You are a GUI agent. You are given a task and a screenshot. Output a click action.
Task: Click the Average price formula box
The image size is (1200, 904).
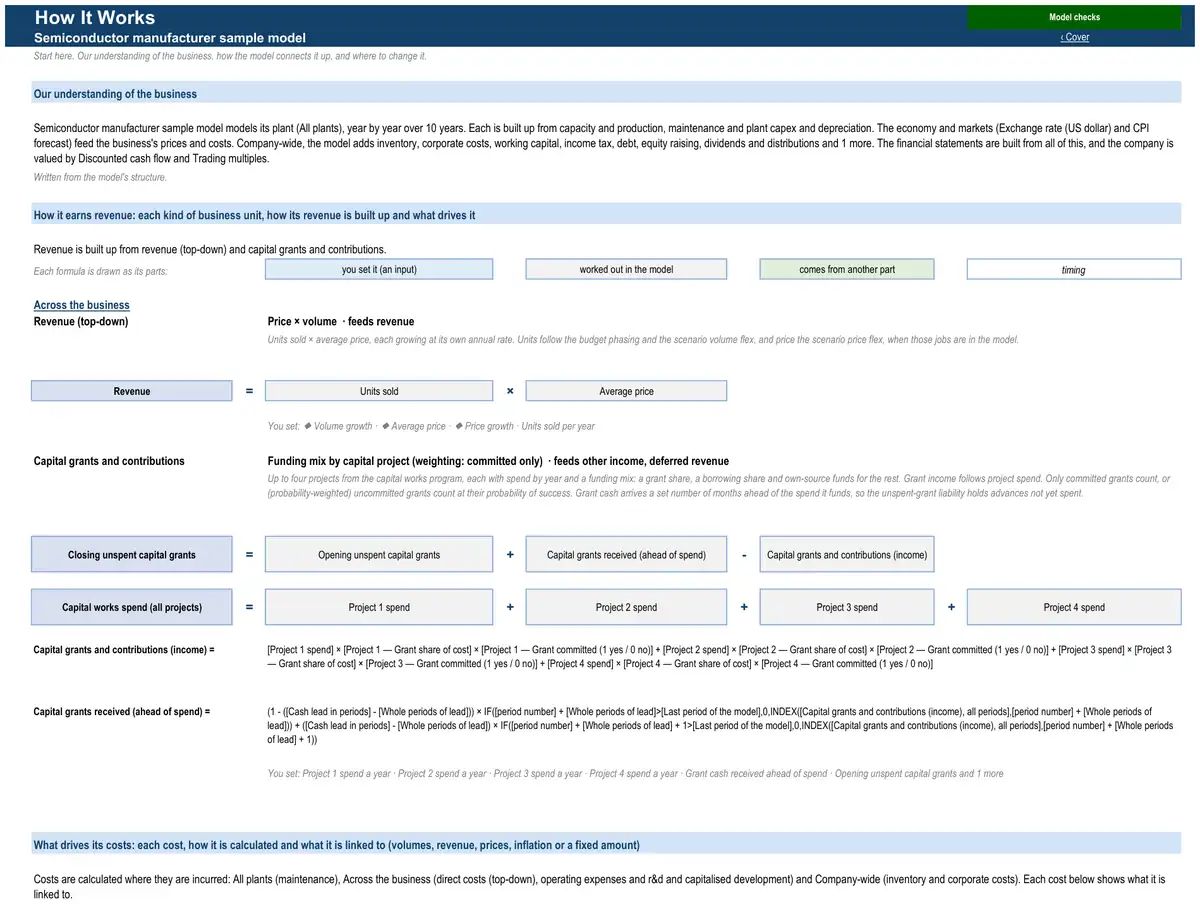click(x=626, y=391)
